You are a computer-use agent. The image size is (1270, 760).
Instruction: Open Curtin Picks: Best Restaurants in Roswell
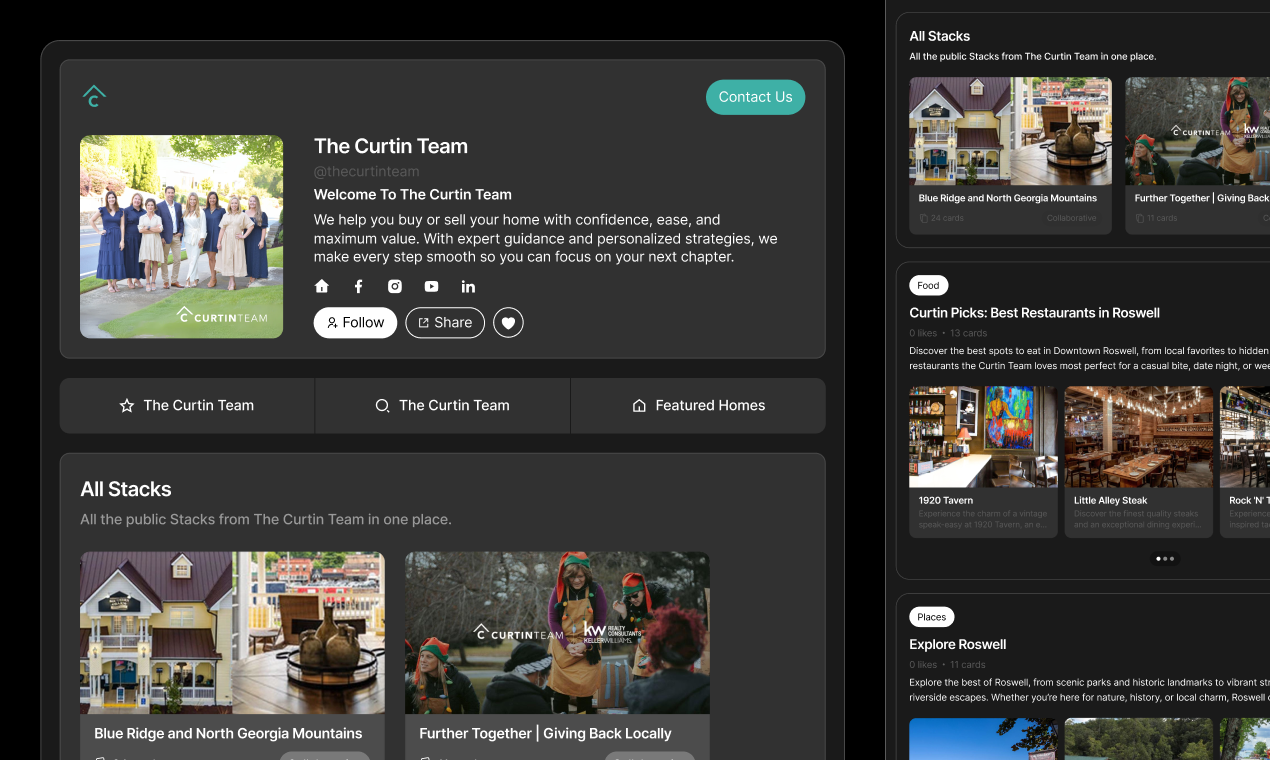[x=1034, y=313]
